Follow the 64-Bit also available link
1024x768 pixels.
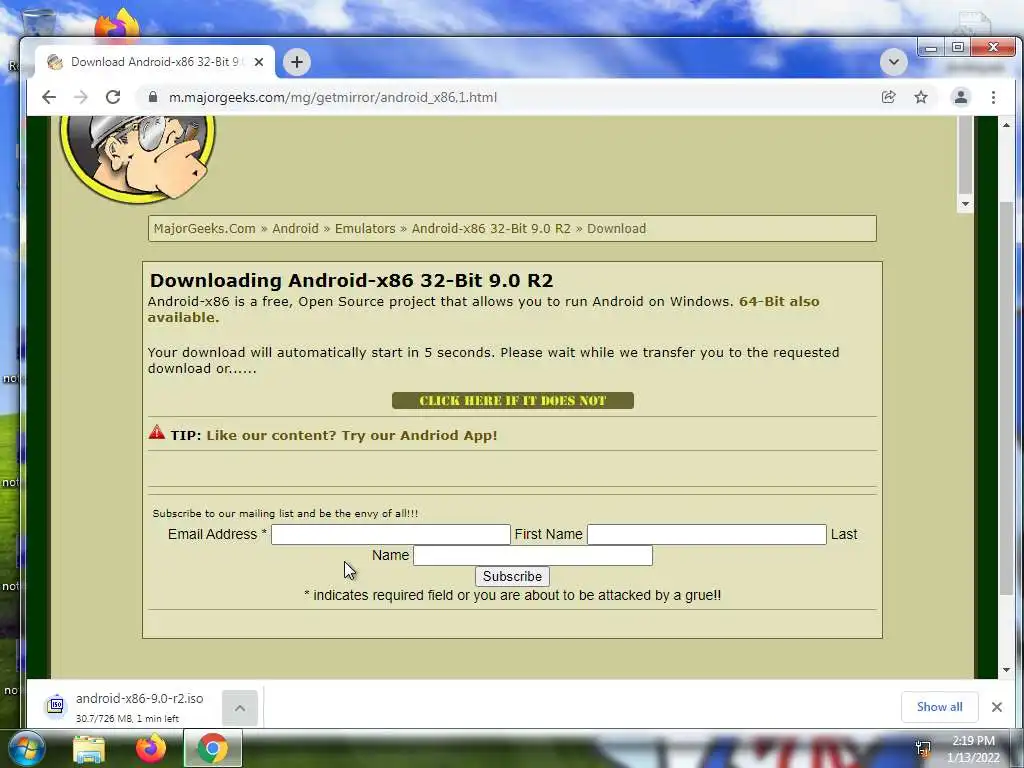[779, 302]
